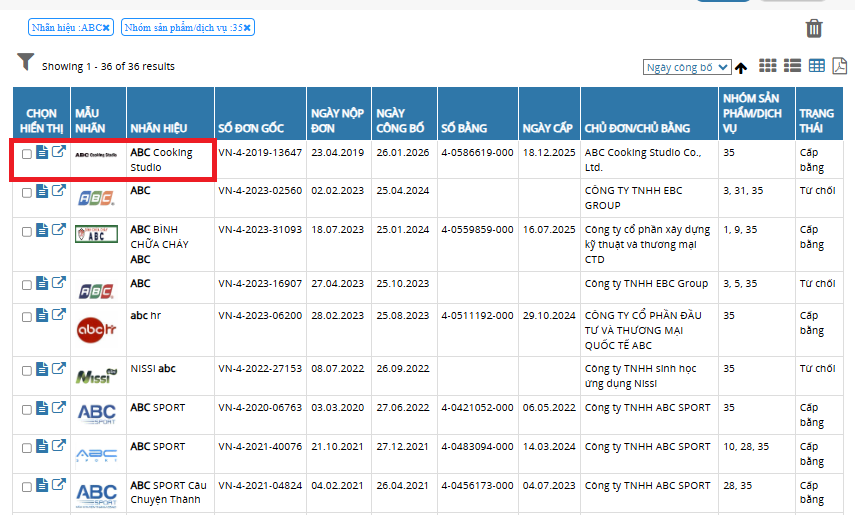Tick checkbox for NISSI abc row

[x=26, y=371]
